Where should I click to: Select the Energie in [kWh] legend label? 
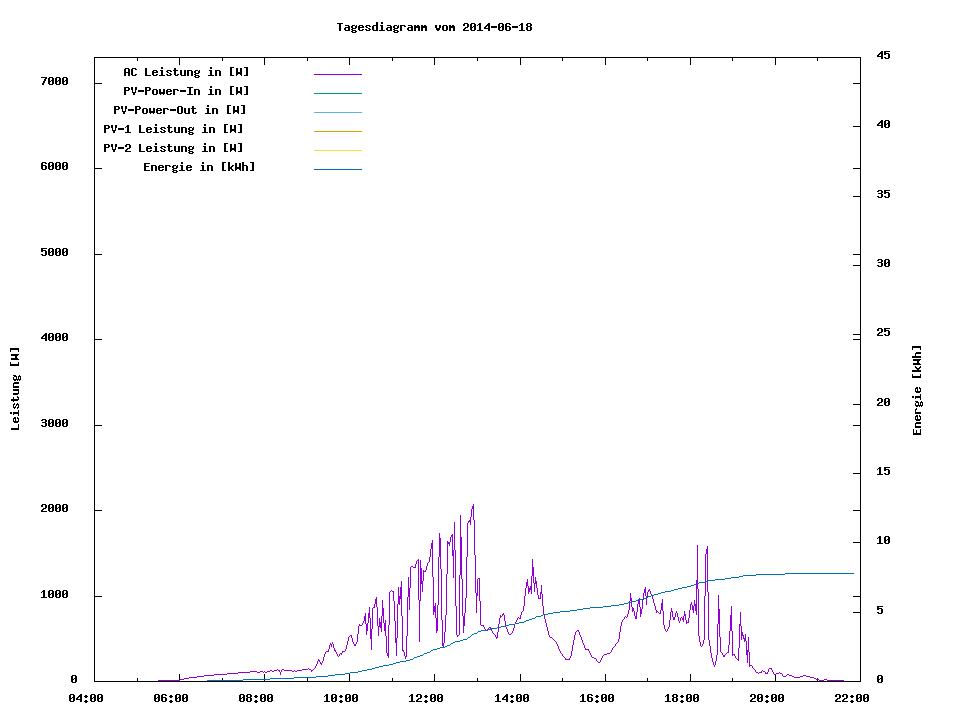[x=199, y=167]
